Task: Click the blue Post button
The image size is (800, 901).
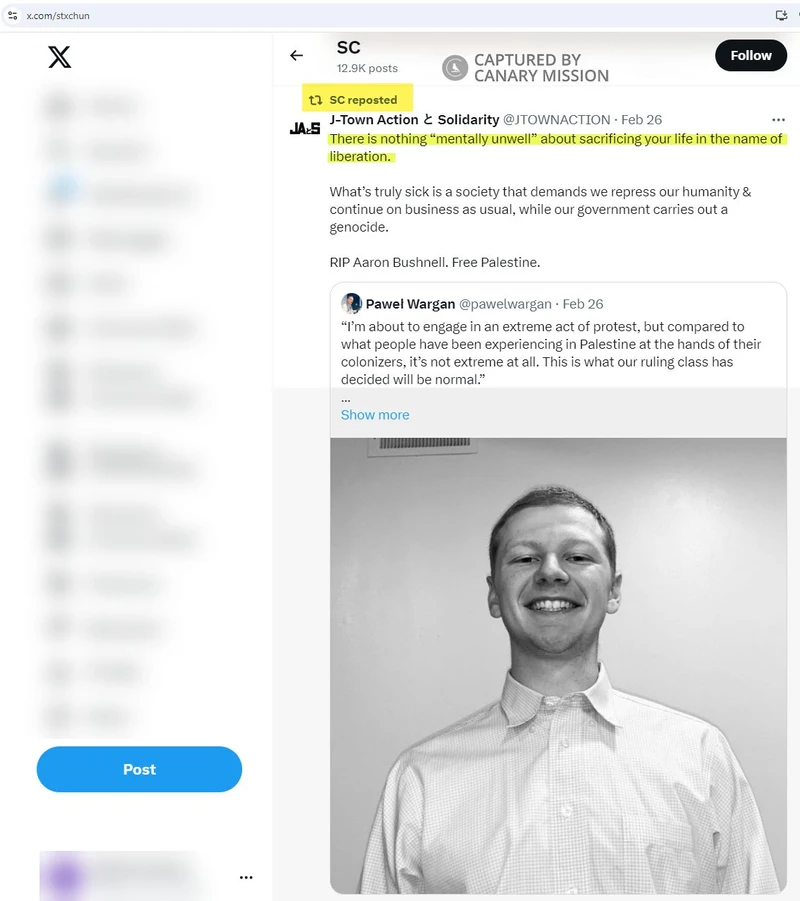Action: coord(139,769)
